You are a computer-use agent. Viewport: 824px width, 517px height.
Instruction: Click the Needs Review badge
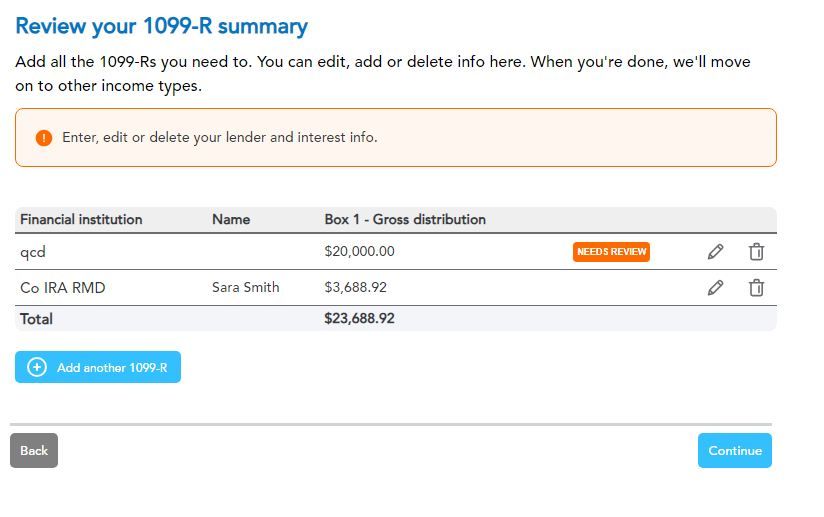[x=611, y=252]
